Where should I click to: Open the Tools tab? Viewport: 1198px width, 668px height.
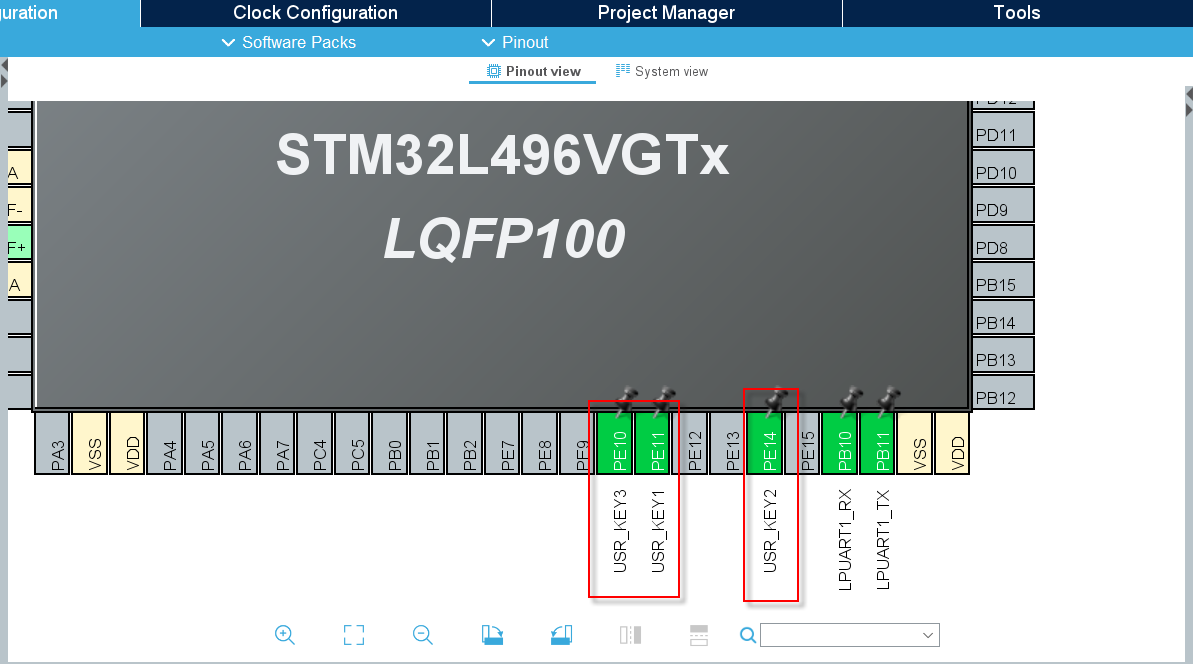click(x=1017, y=13)
